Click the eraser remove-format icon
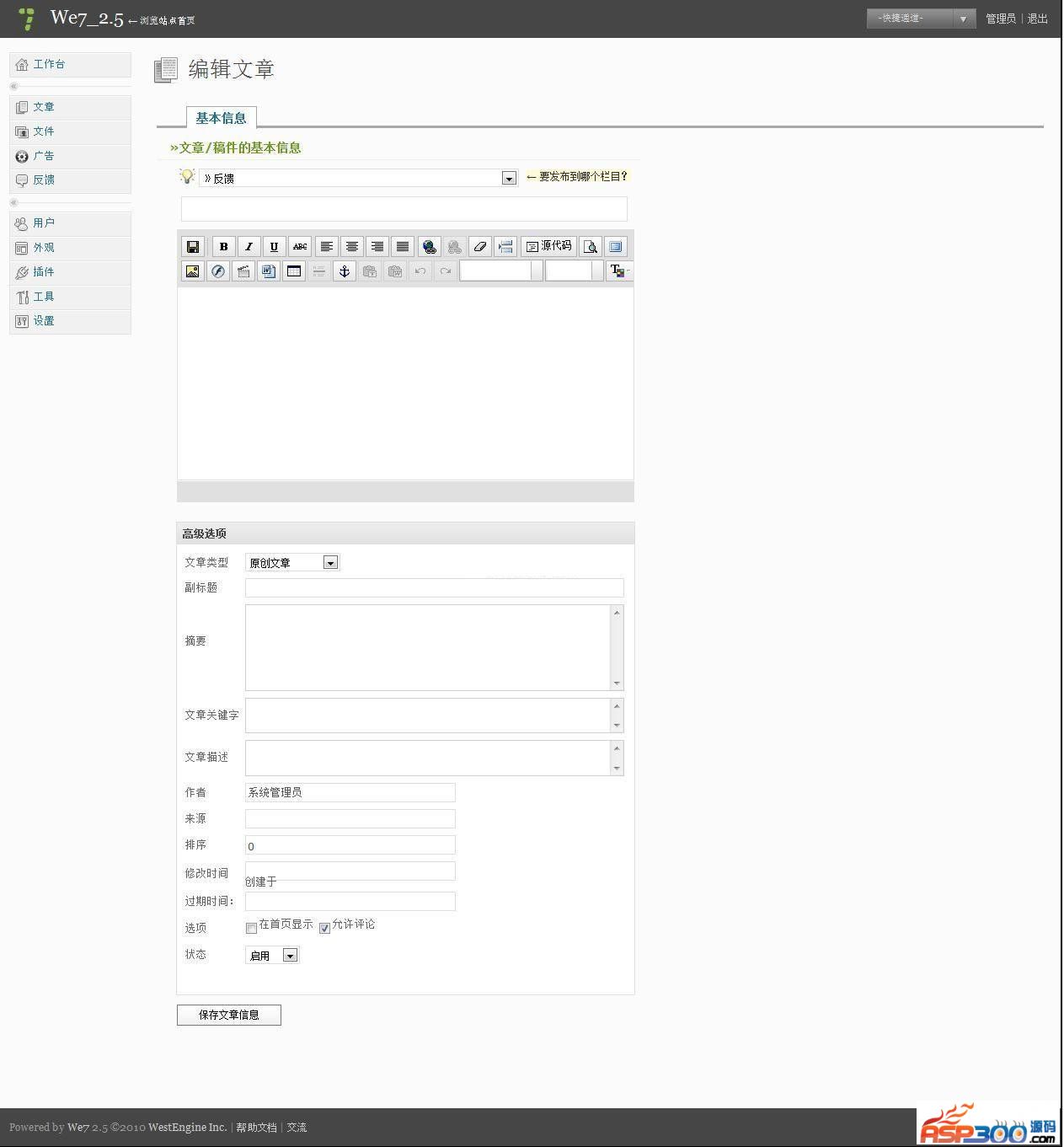This screenshot has width=1064, height=1147. point(480,246)
